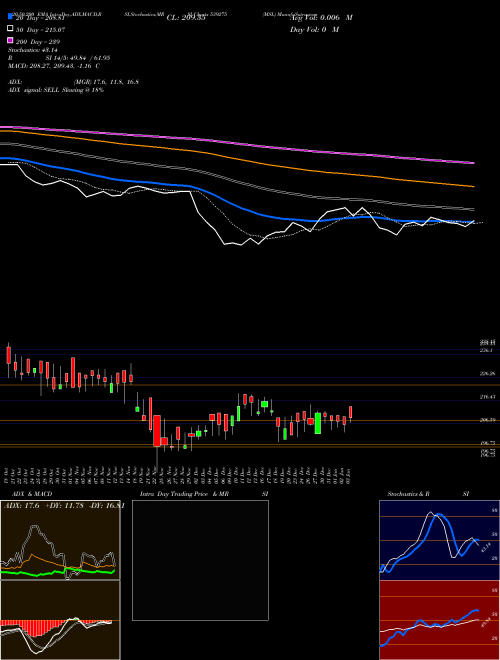Select the '20 Day = 208.81' legend text
The width and height of the screenshot is (500, 660).
pyautogui.click(x=40, y=18)
